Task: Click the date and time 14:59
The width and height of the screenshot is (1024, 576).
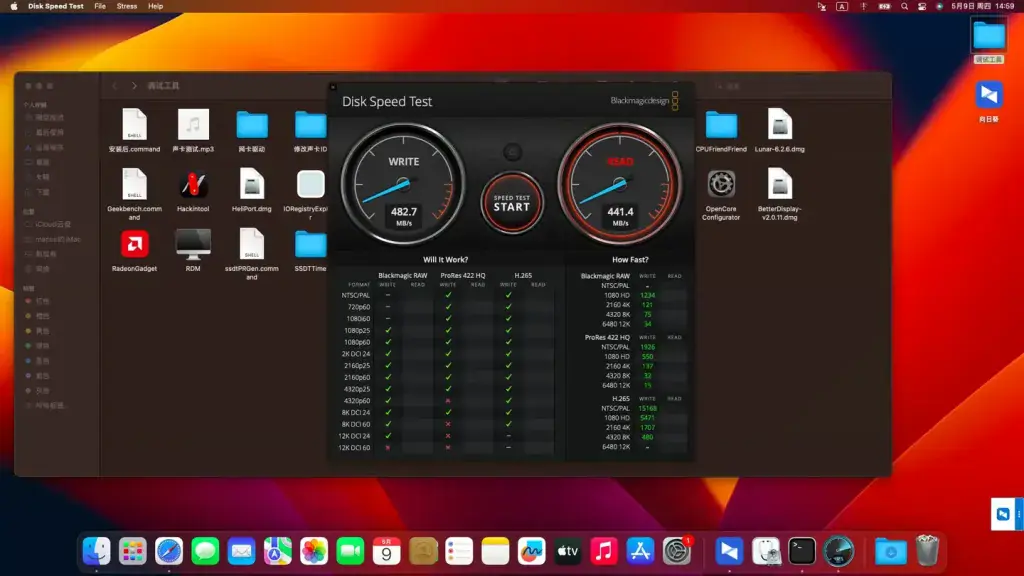Action: point(983,6)
